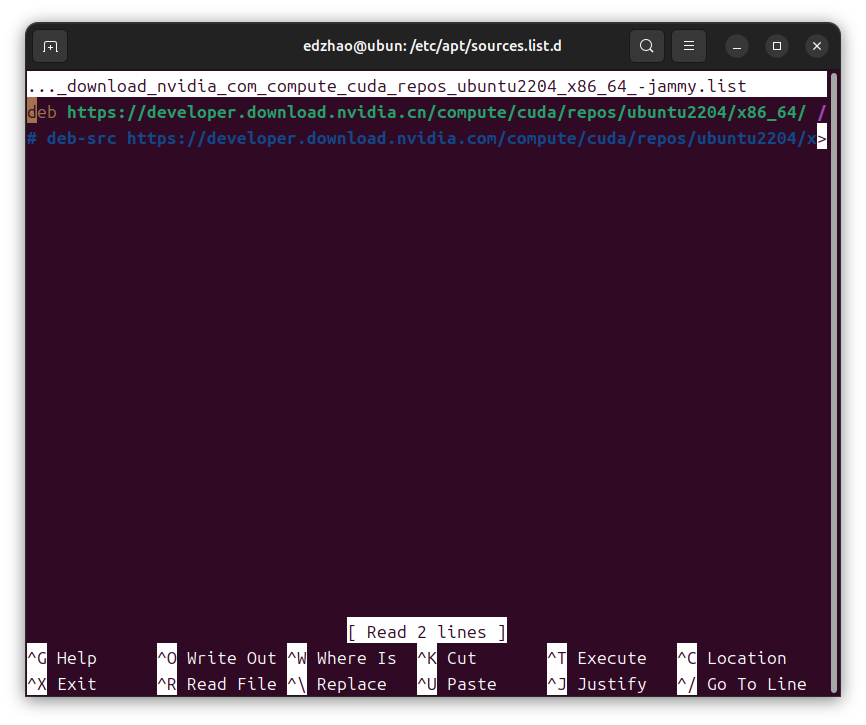Click ^\ Replace shortcut
The image size is (866, 725).
tap(337, 684)
